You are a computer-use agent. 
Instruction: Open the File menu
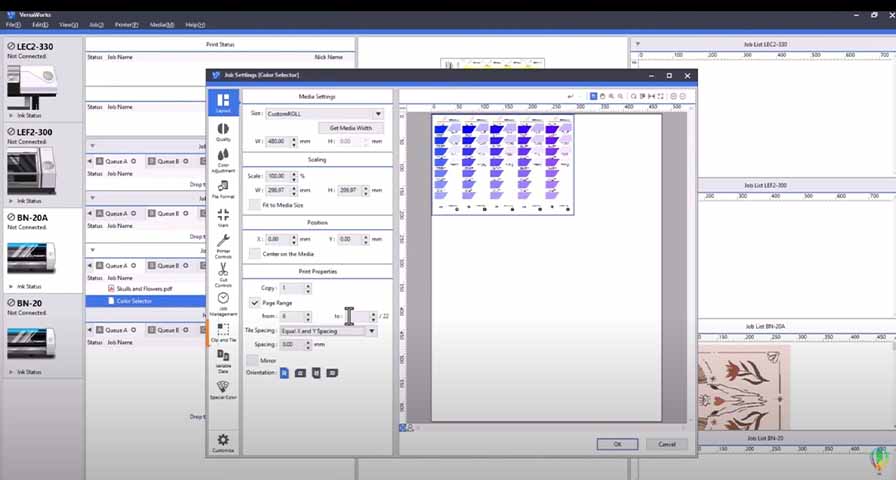click(x=13, y=25)
